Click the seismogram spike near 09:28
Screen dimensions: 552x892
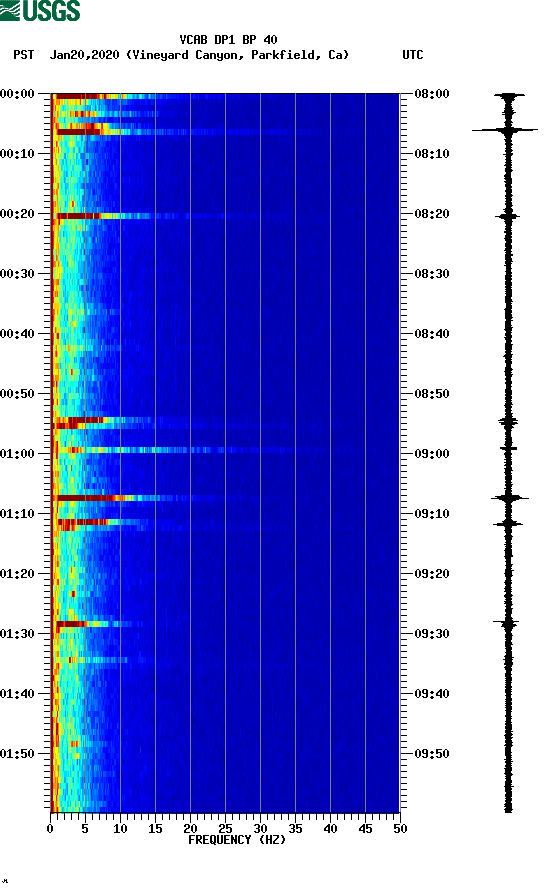point(508,623)
